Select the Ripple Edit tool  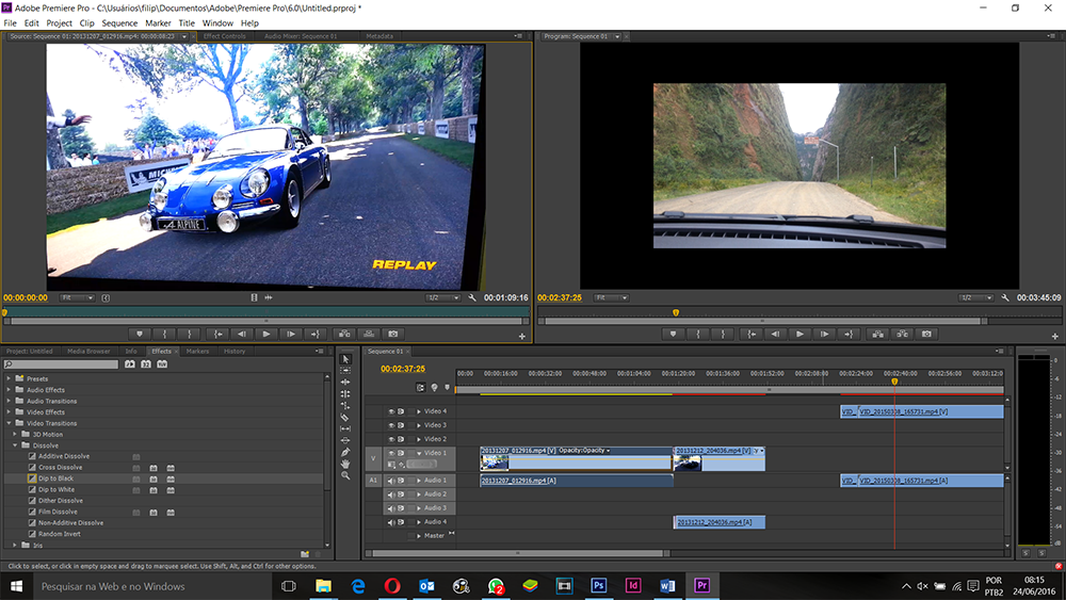[346, 382]
